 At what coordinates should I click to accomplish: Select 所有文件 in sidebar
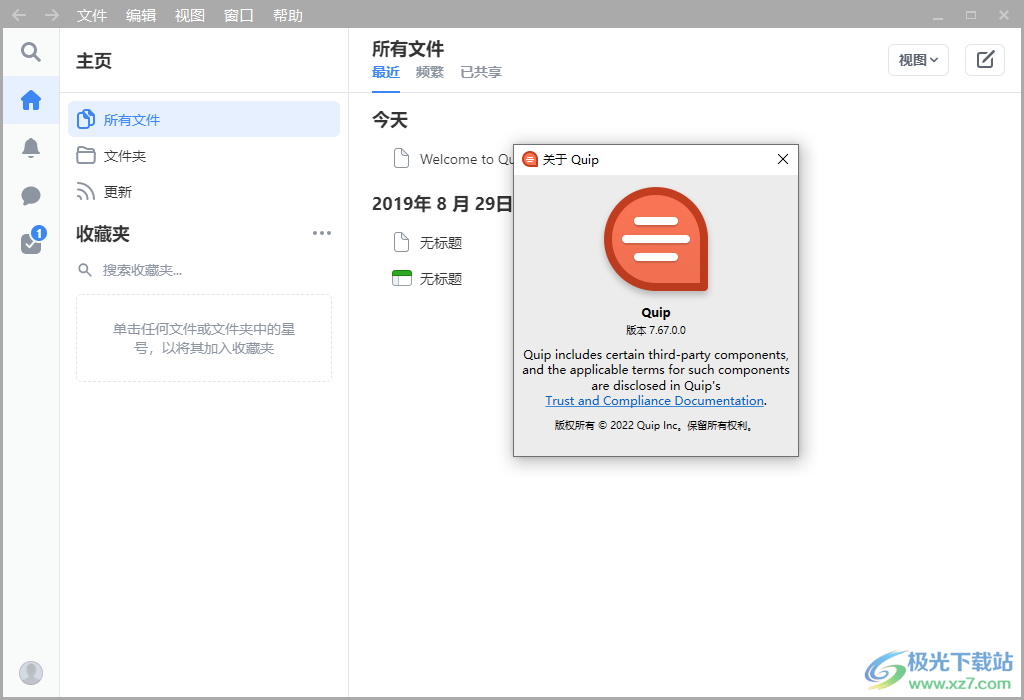click(x=204, y=119)
